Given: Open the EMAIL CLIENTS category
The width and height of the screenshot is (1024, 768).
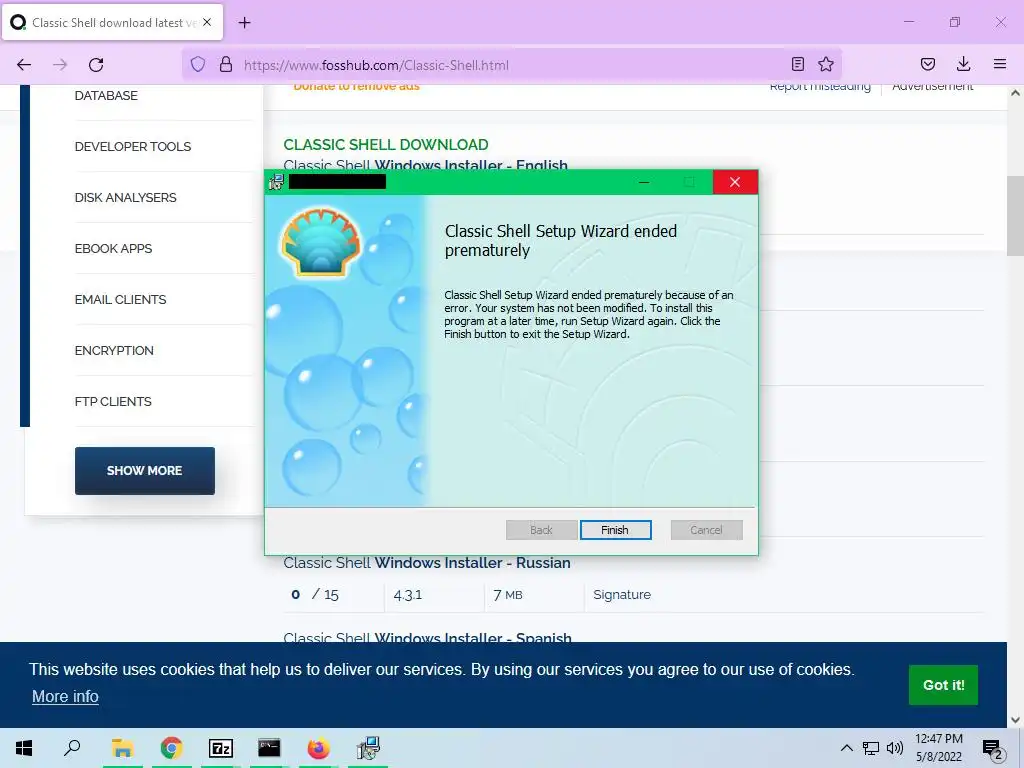Looking at the screenshot, I should [120, 299].
